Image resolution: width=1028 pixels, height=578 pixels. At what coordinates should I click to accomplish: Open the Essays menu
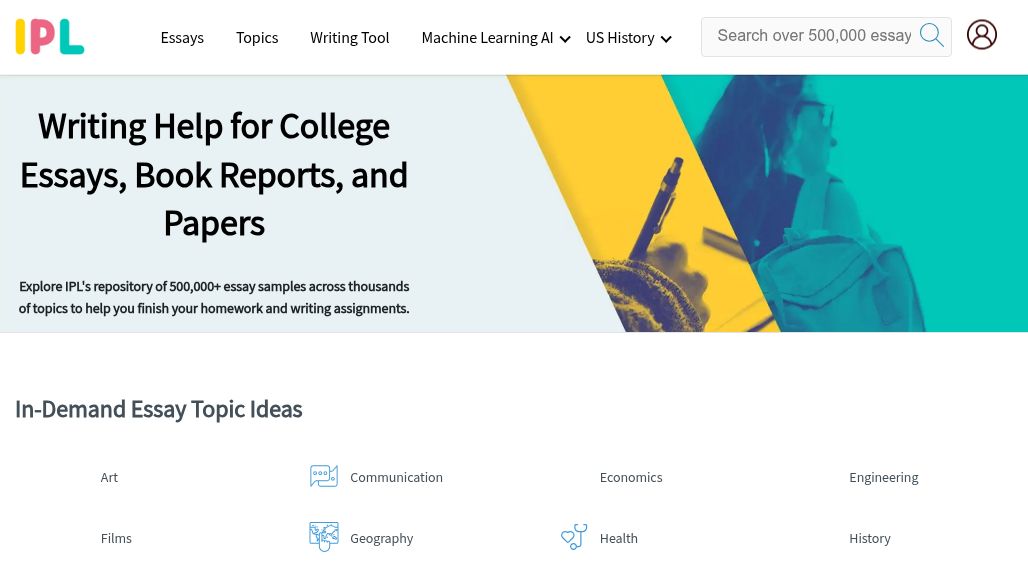182,38
